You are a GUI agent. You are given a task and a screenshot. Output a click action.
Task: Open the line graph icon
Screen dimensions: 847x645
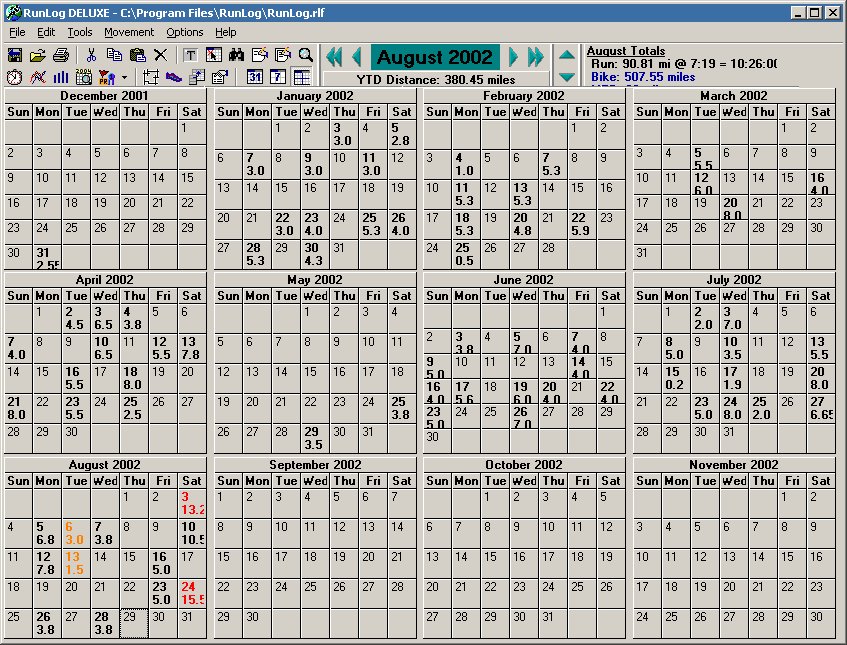pyautogui.click(x=38, y=77)
